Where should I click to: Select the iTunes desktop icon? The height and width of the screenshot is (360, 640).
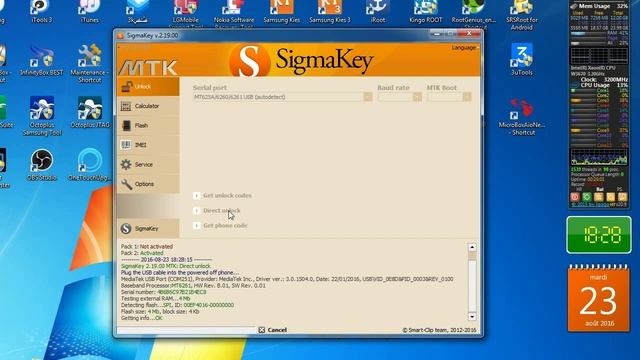[x=89, y=11]
